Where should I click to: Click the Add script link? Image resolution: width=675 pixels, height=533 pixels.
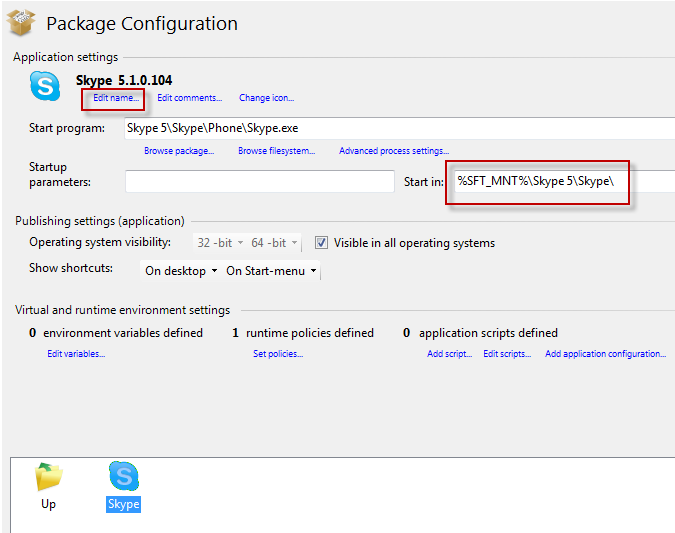(449, 354)
